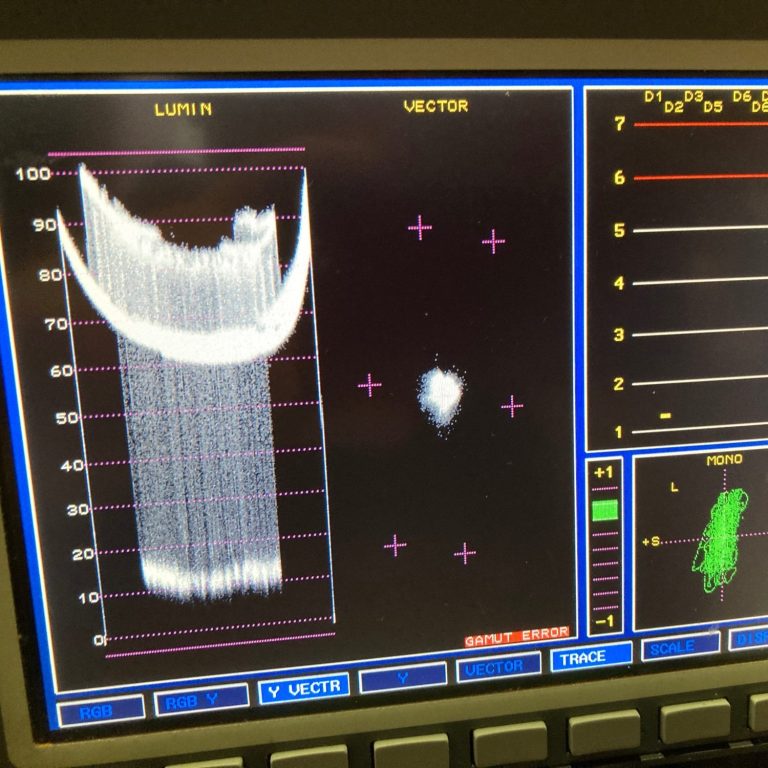Image resolution: width=768 pixels, height=768 pixels.
Task: Choose the RGB Y softkey
Action: pyautogui.click(x=201, y=701)
